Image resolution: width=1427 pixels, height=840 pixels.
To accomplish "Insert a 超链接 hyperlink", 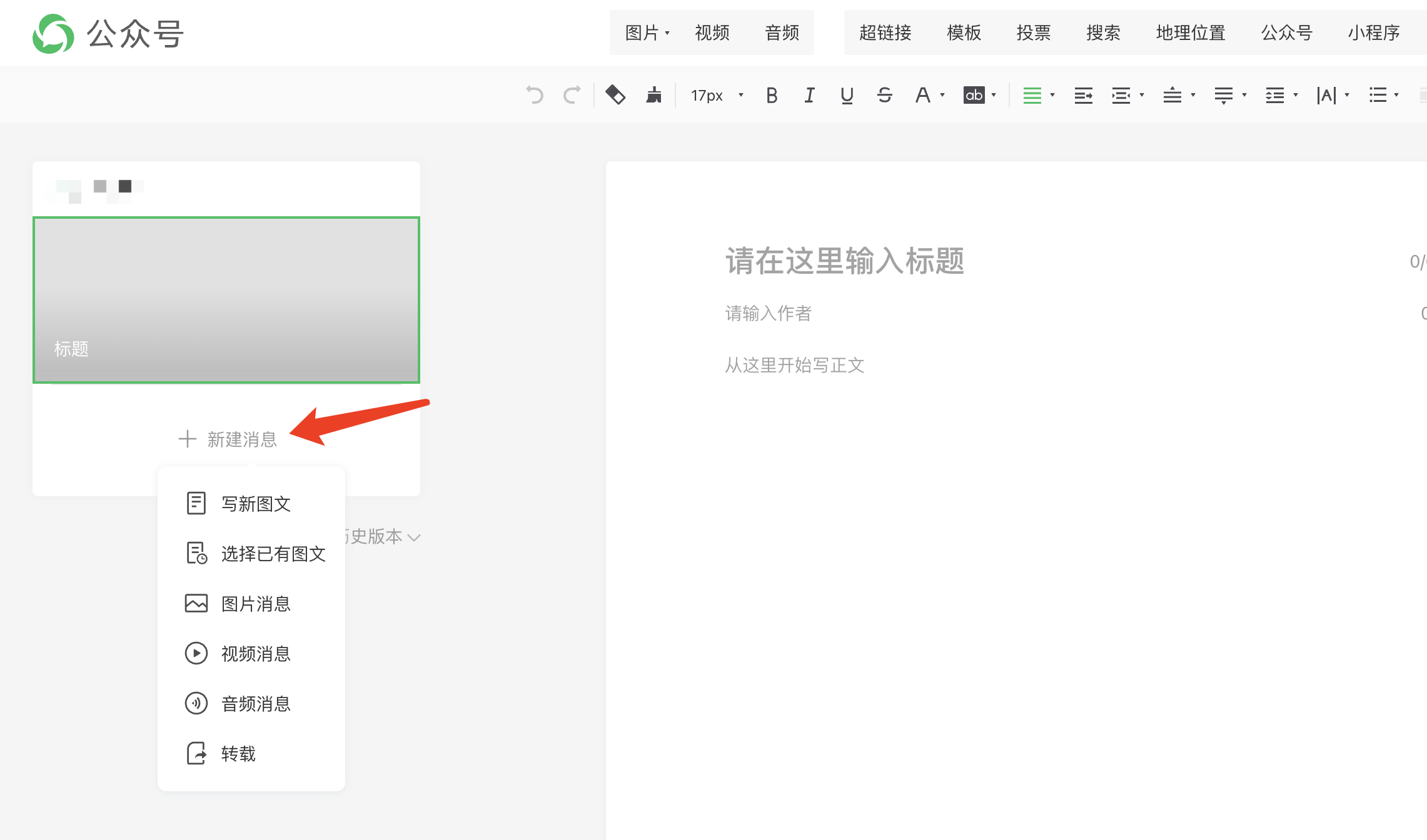I will point(885,32).
